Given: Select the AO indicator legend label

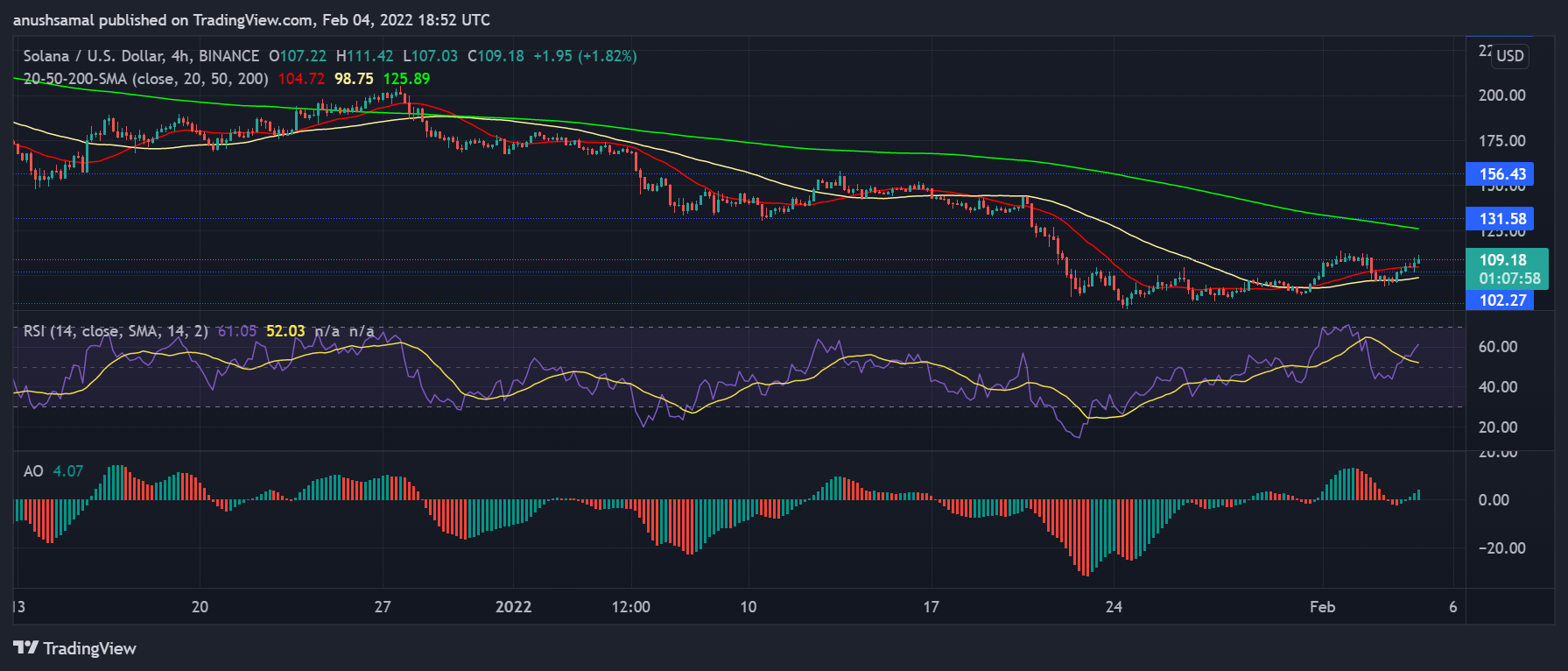Looking at the screenshot, I should click(x=33, y=471).
